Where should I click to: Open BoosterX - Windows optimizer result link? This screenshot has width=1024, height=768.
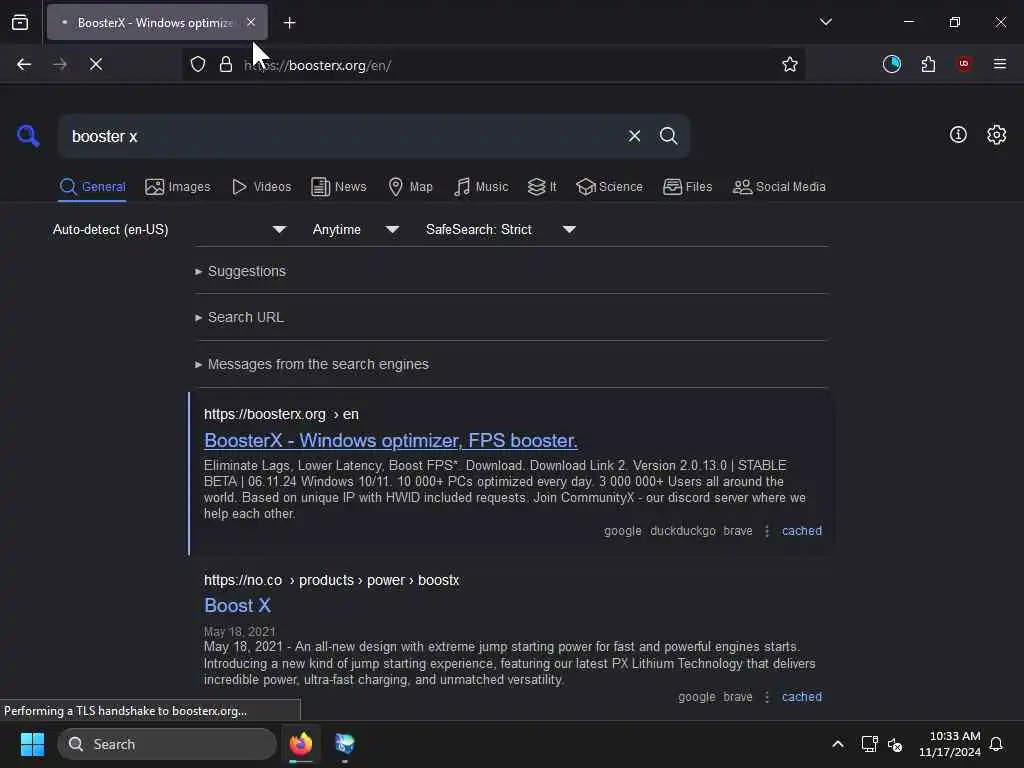tap(391, 441)
